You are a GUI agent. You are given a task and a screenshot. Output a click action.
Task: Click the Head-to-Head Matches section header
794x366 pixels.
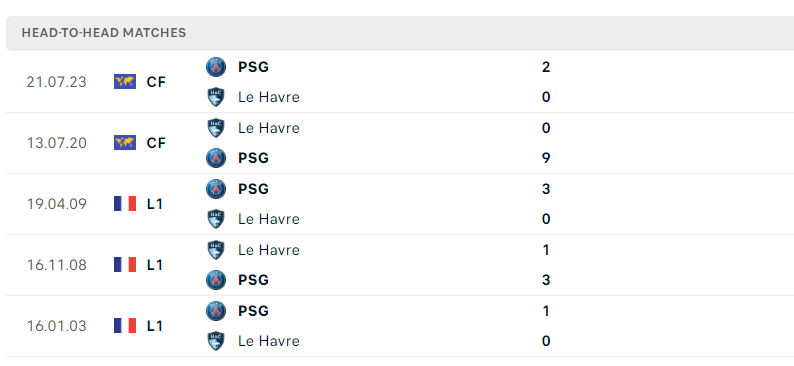(x=400, y=33)
